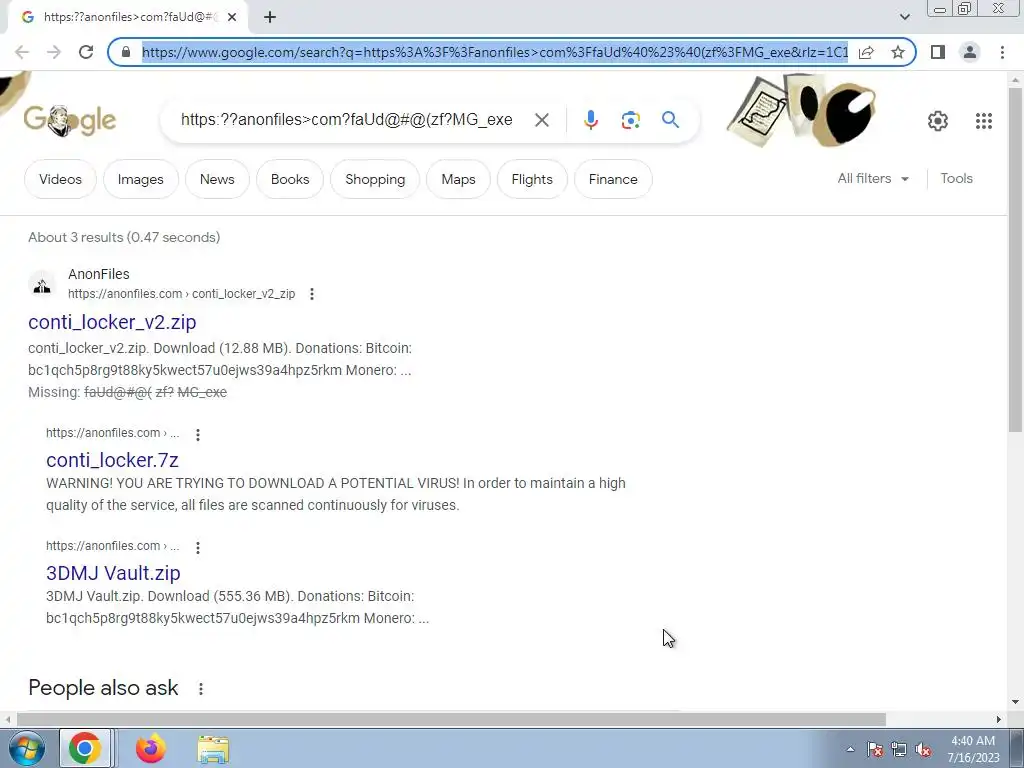Open more options for 3DMJ Vault.zip result

[197, 547]
